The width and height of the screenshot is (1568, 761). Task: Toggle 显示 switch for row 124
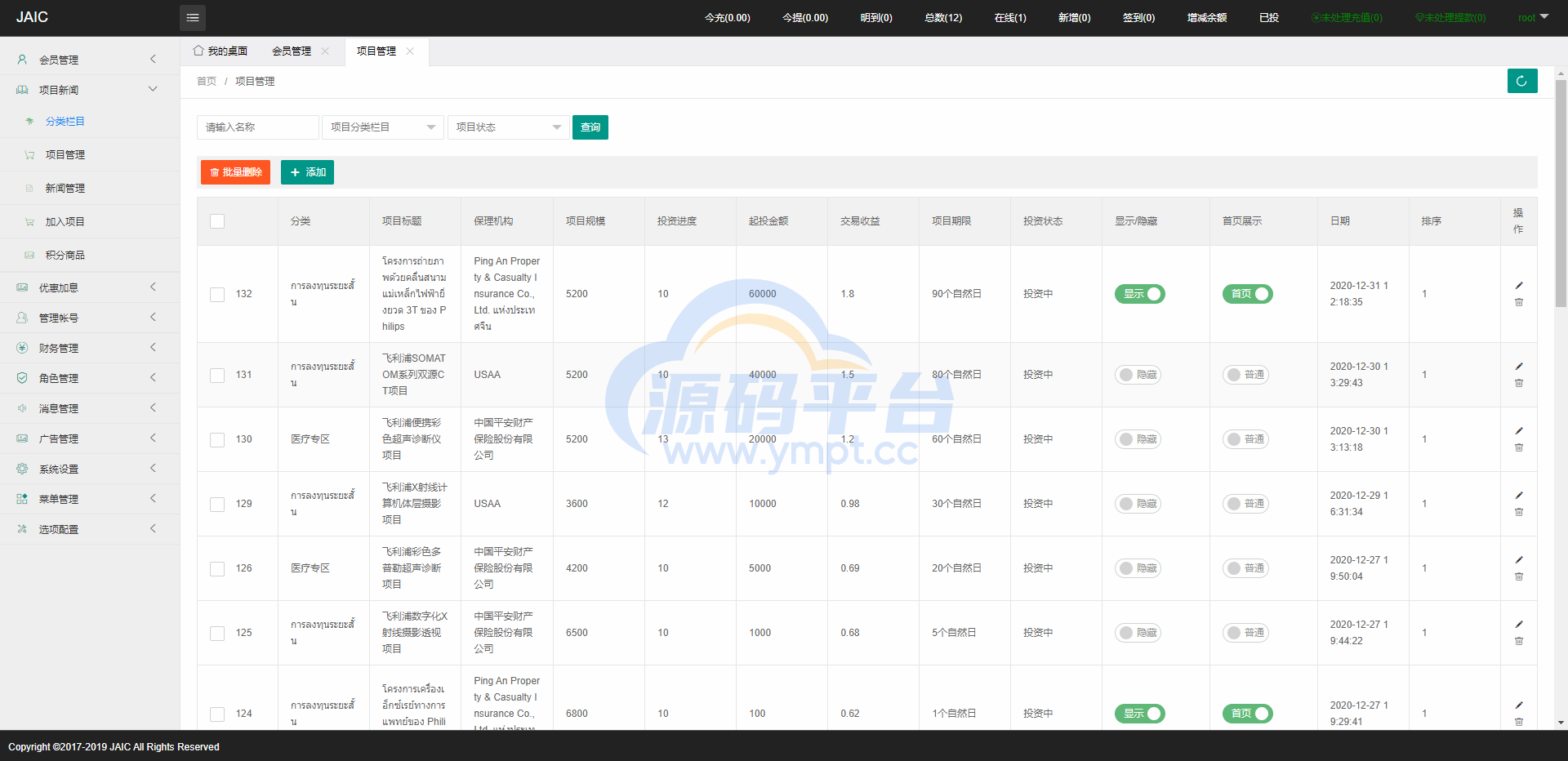1139,714
